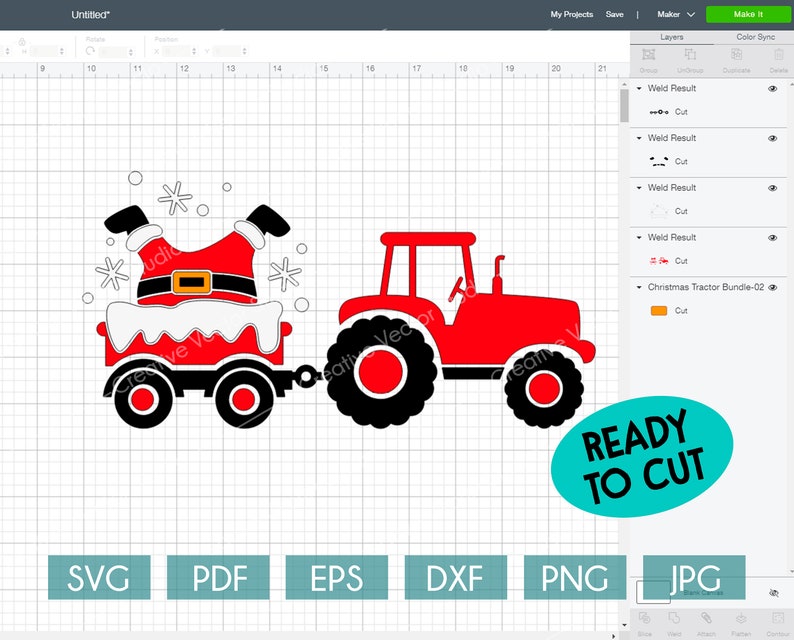This screenshot has height=640, width=794.
Task: Click the Rotate circular arrow icon
Action: click(x=90, y=51)
